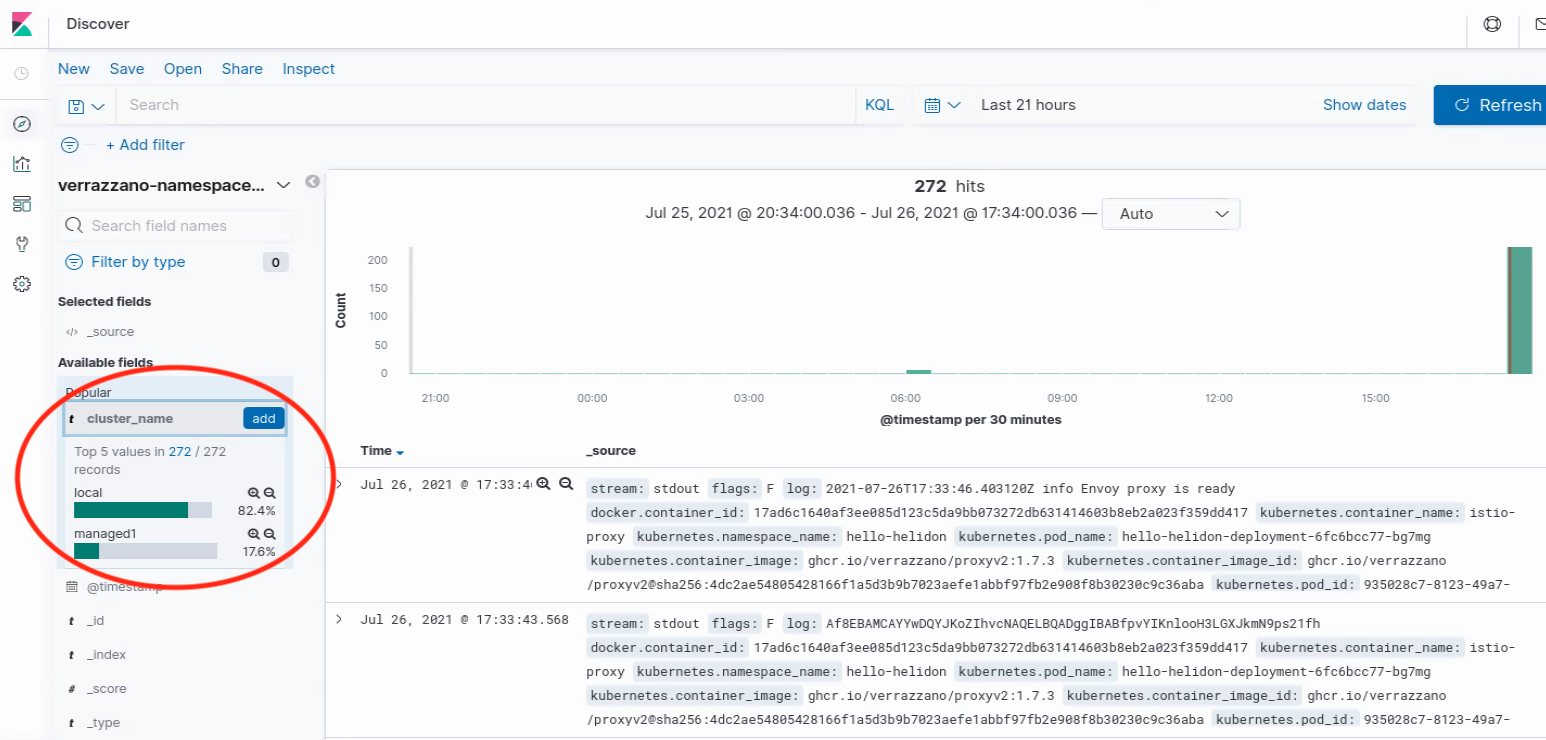This screenshot has height=740, width=1546.
Task: Collapse the field list sidebar arrow
Action: [313, 182]
